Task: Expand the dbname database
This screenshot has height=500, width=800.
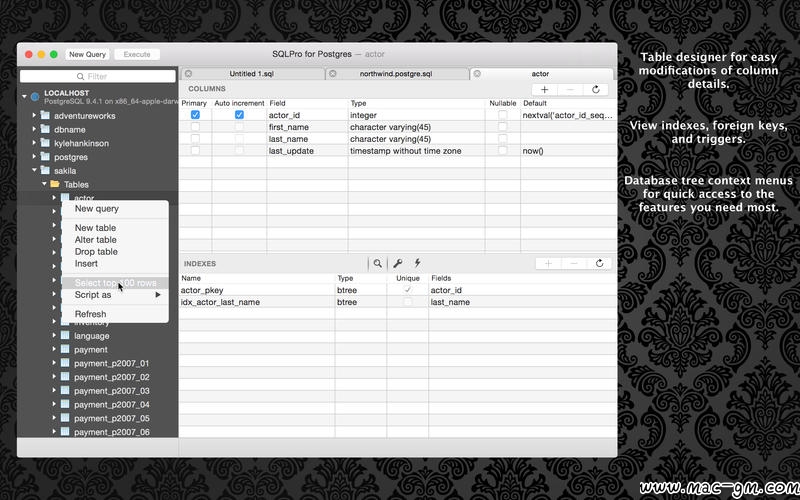Action: [x=34, y=129]
